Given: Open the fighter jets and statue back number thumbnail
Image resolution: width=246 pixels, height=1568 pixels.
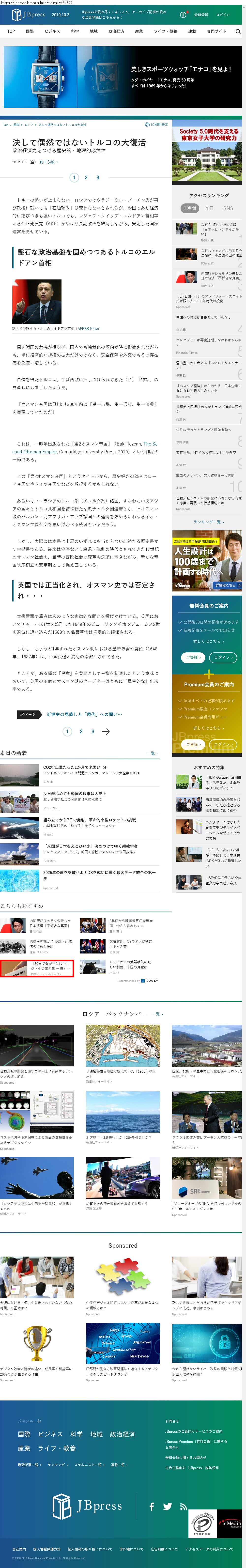Looking at the screenshot, I should point(37,1178).
